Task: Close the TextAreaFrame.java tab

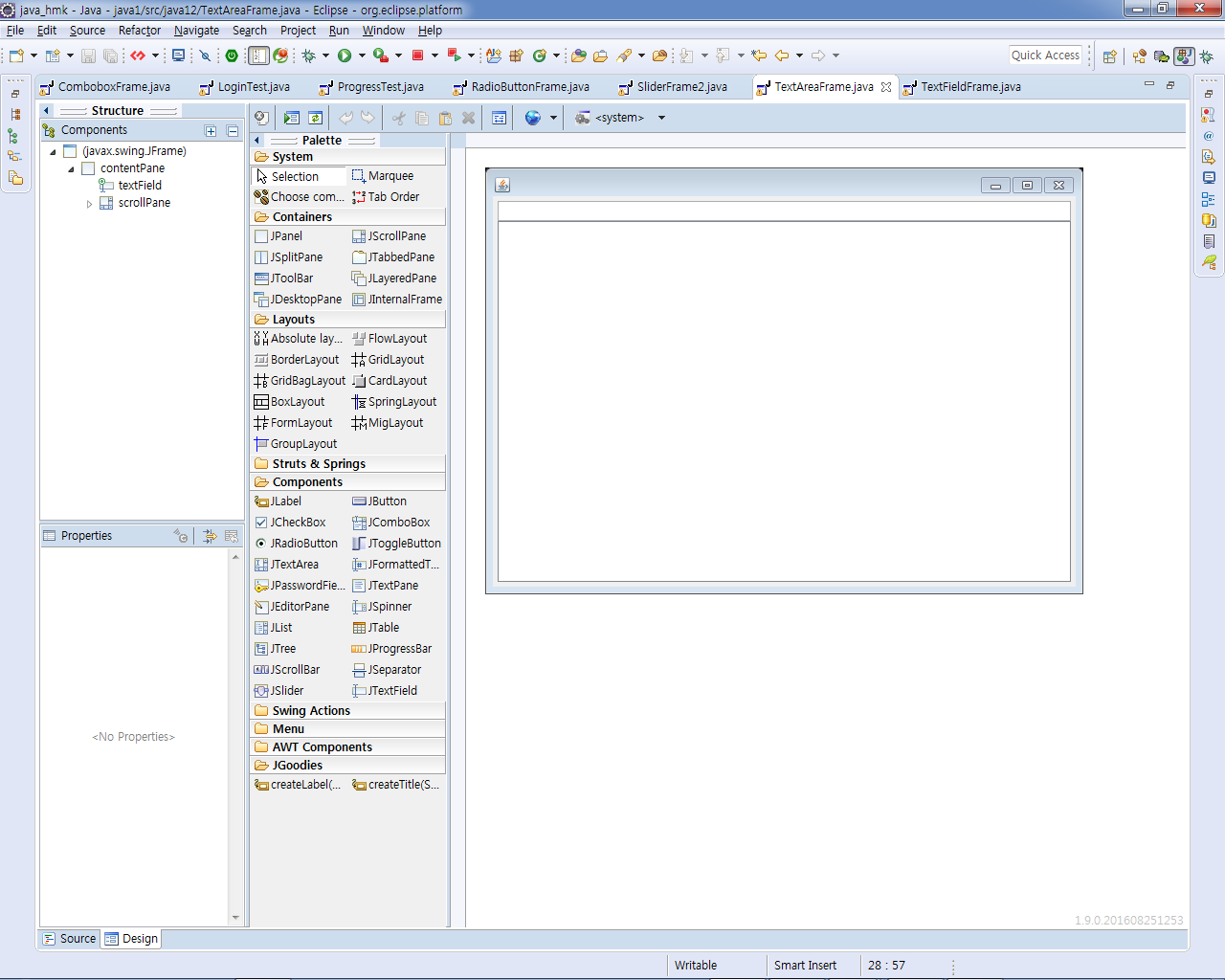Action: (x=886, y=87)
